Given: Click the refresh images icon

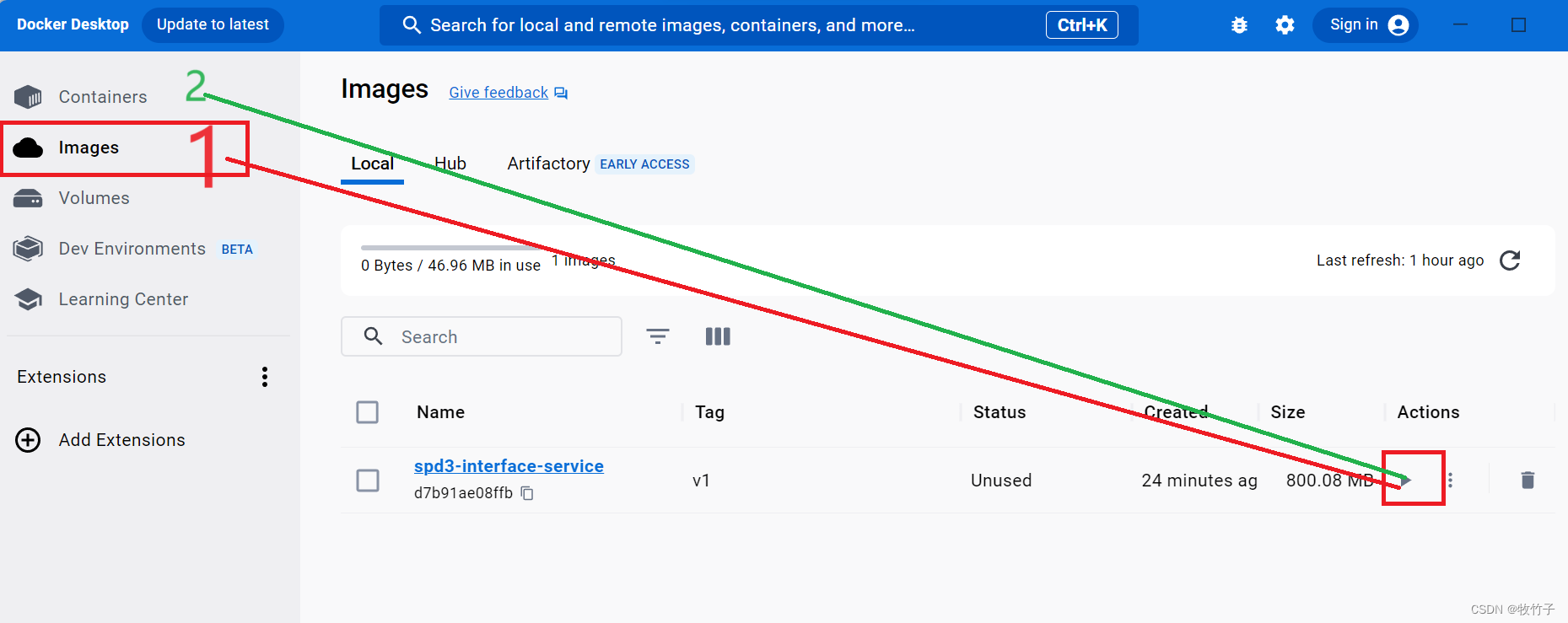Looking at the screenshot, I should pyautogui.click(x=1511, y=260).
